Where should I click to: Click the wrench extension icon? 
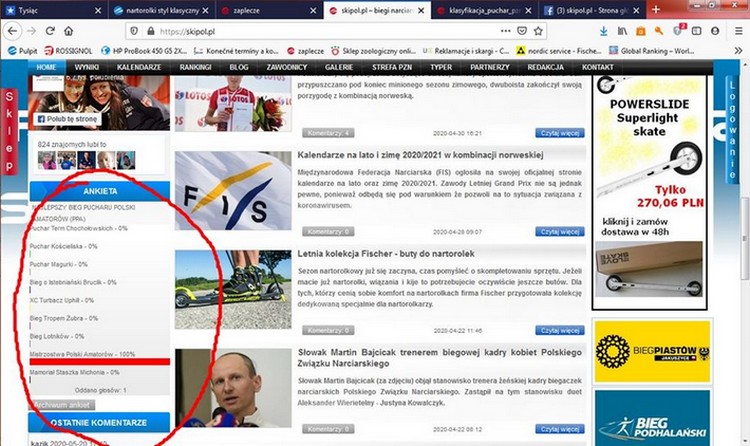[659, 31]
